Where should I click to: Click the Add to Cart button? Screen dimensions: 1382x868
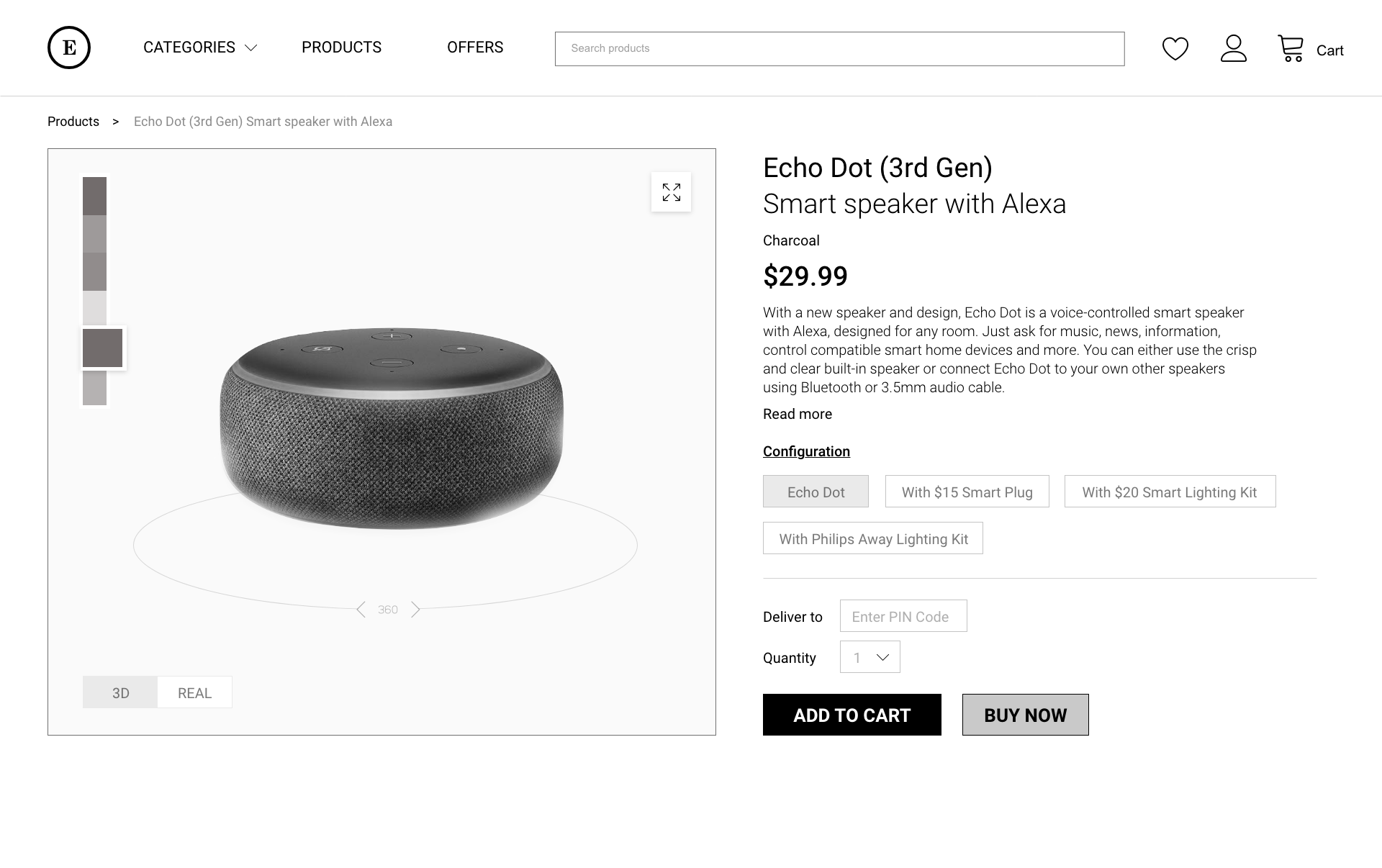click(x=852, y=715)
